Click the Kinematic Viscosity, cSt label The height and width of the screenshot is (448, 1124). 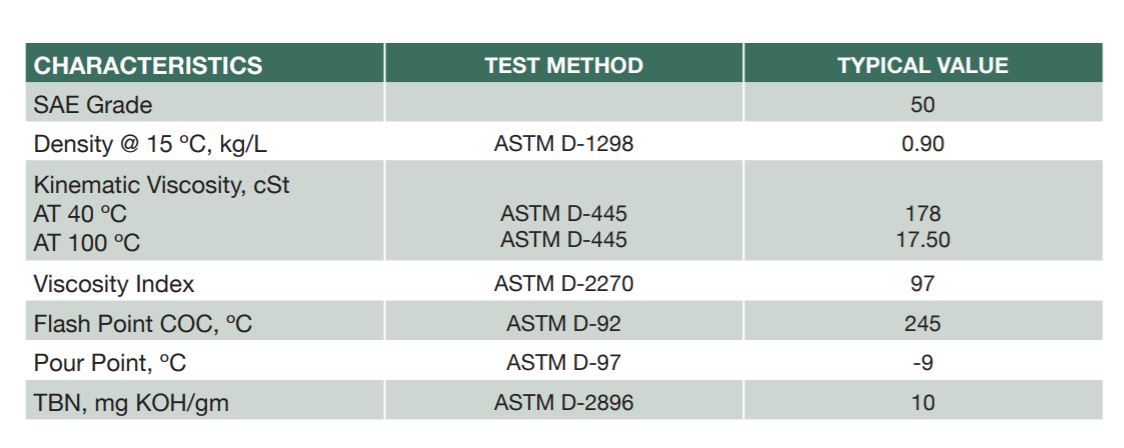tap(162, 186)
